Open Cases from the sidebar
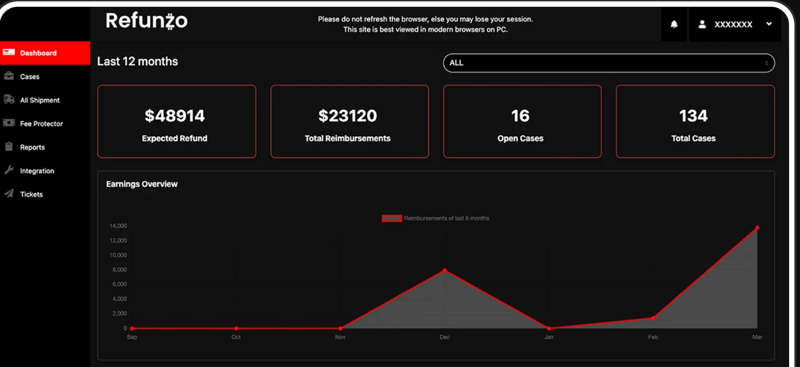This screenshot has width=800, height=367. pos(45,77)
